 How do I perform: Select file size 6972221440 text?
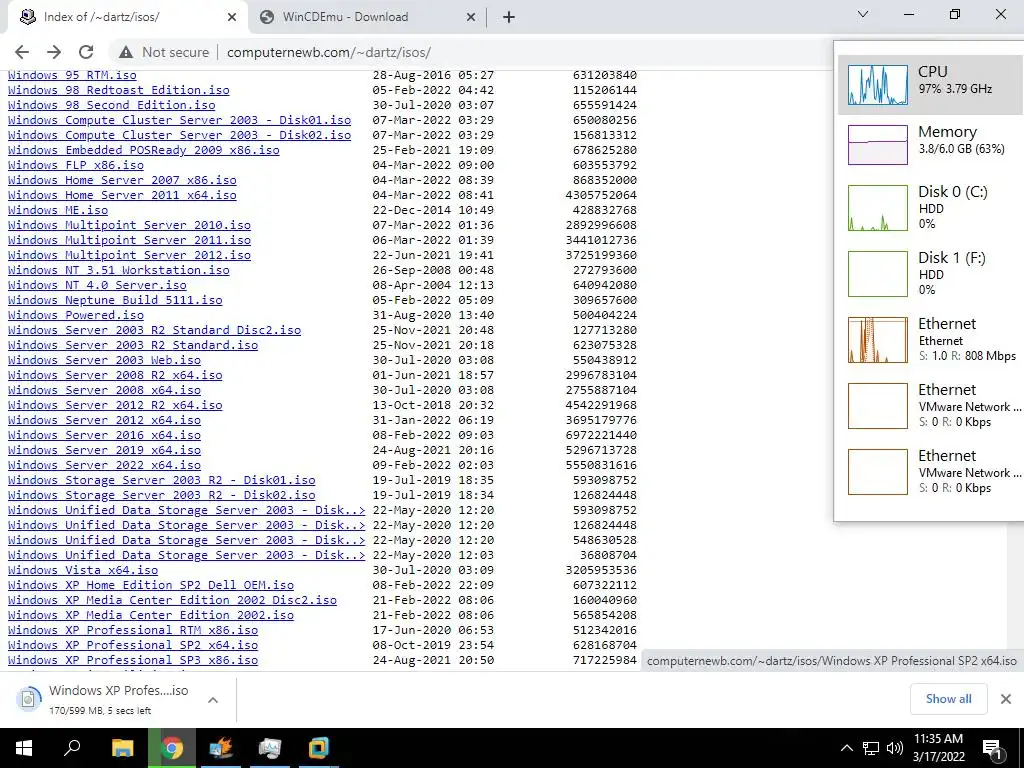[x=601, y=436]
